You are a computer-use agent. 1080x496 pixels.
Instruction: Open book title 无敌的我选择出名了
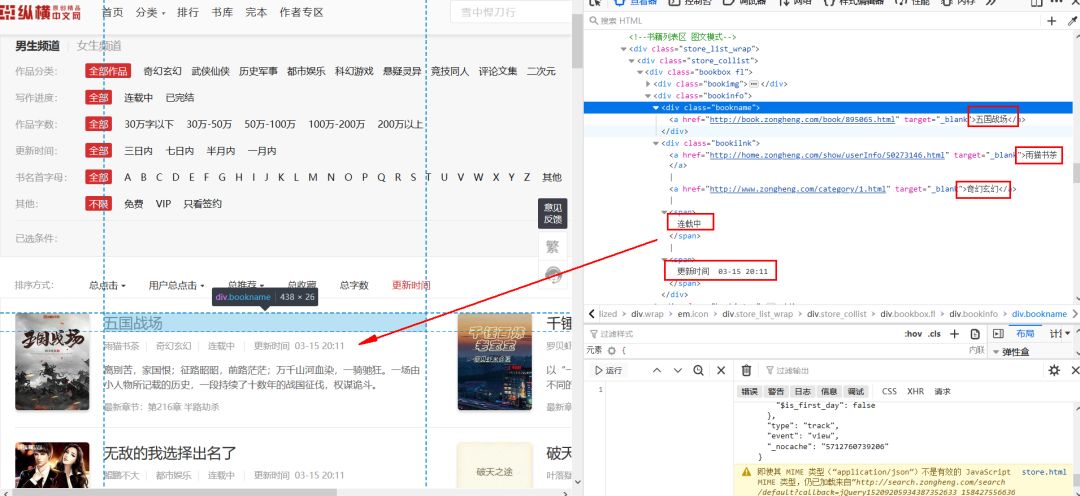click(x=169, y=453)
